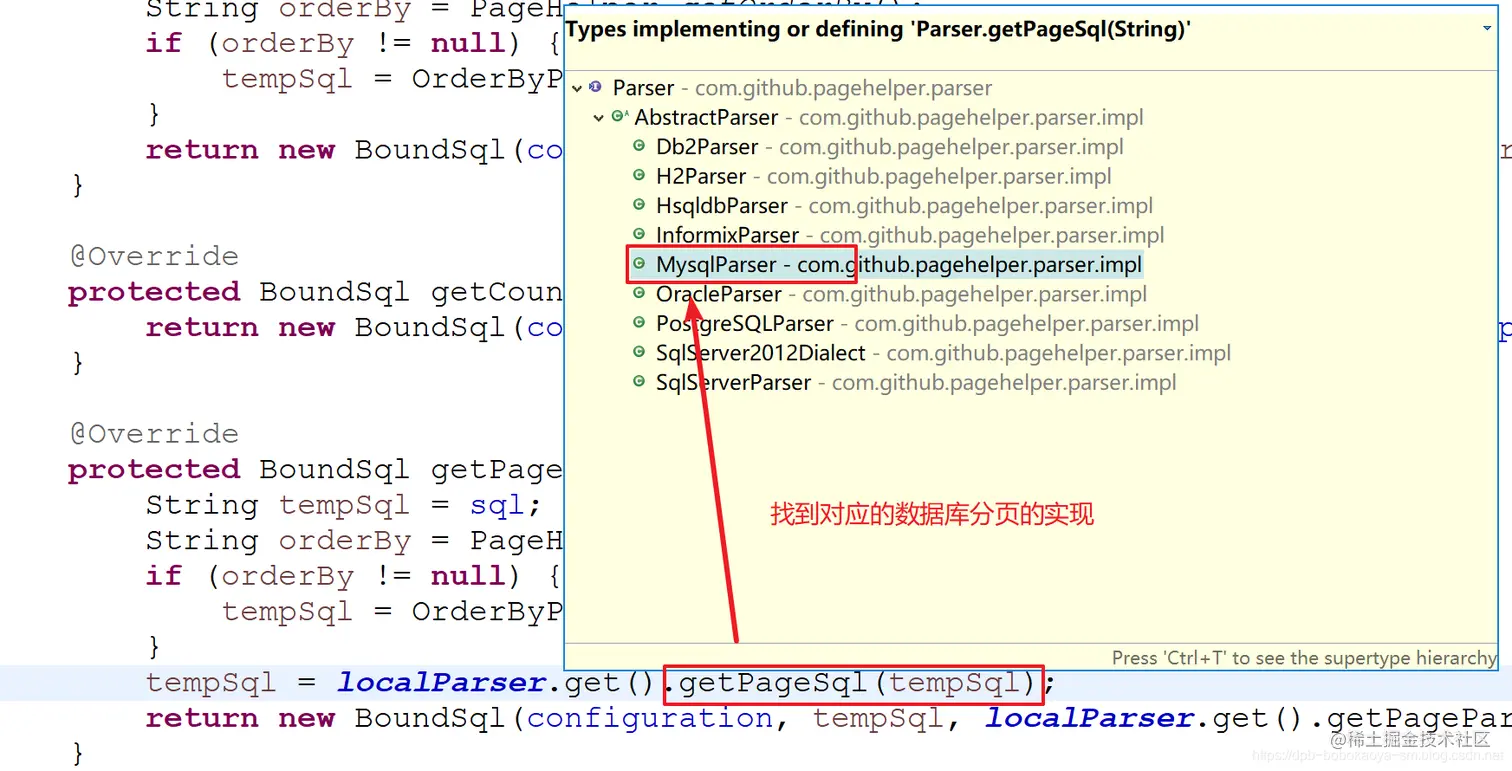Select AbstractParser in the hierarchy
Viewport: 1512px width, 771px height.
coord(889,118)
